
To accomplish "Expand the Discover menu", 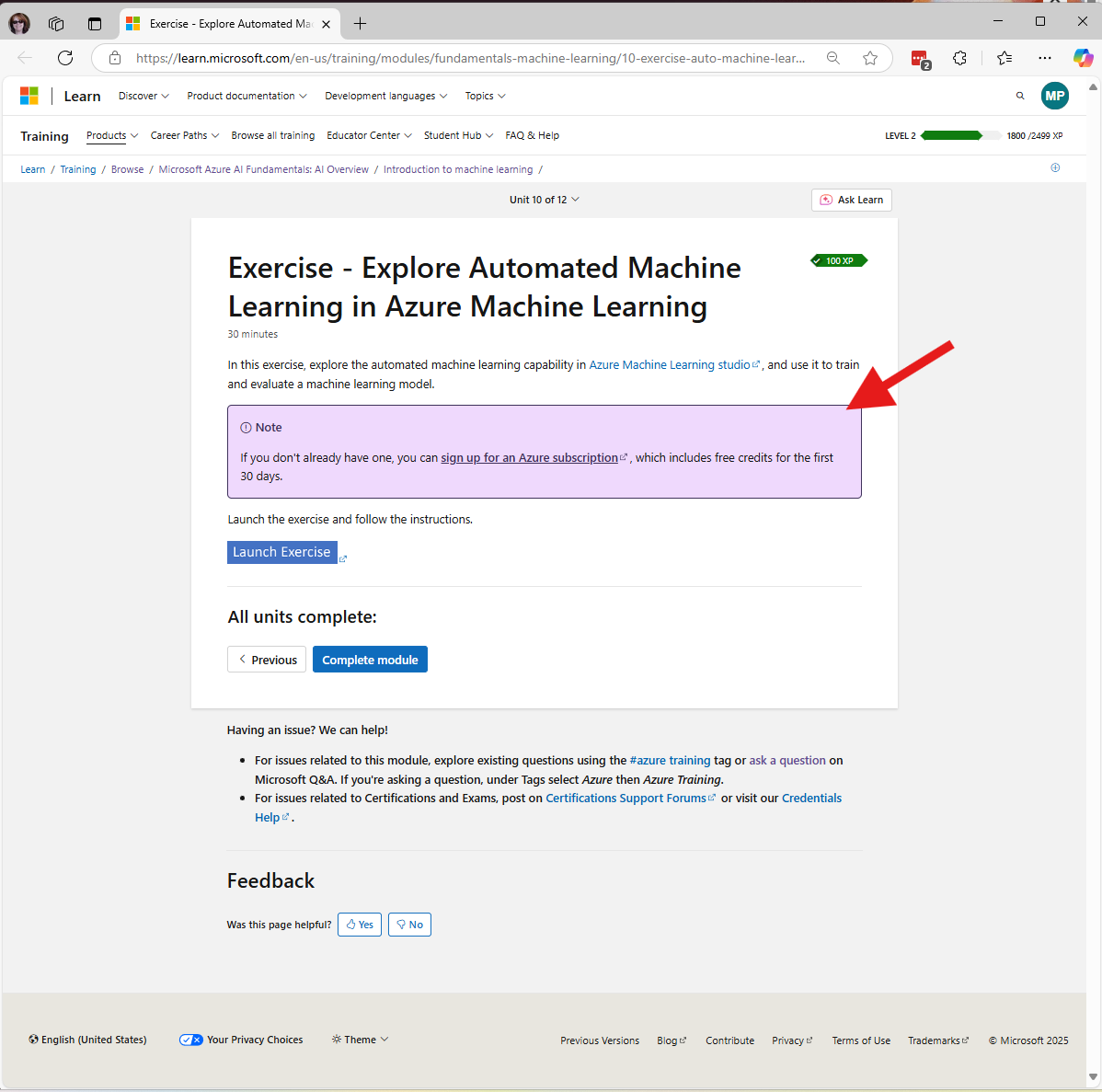I will [x=143, y=96].
